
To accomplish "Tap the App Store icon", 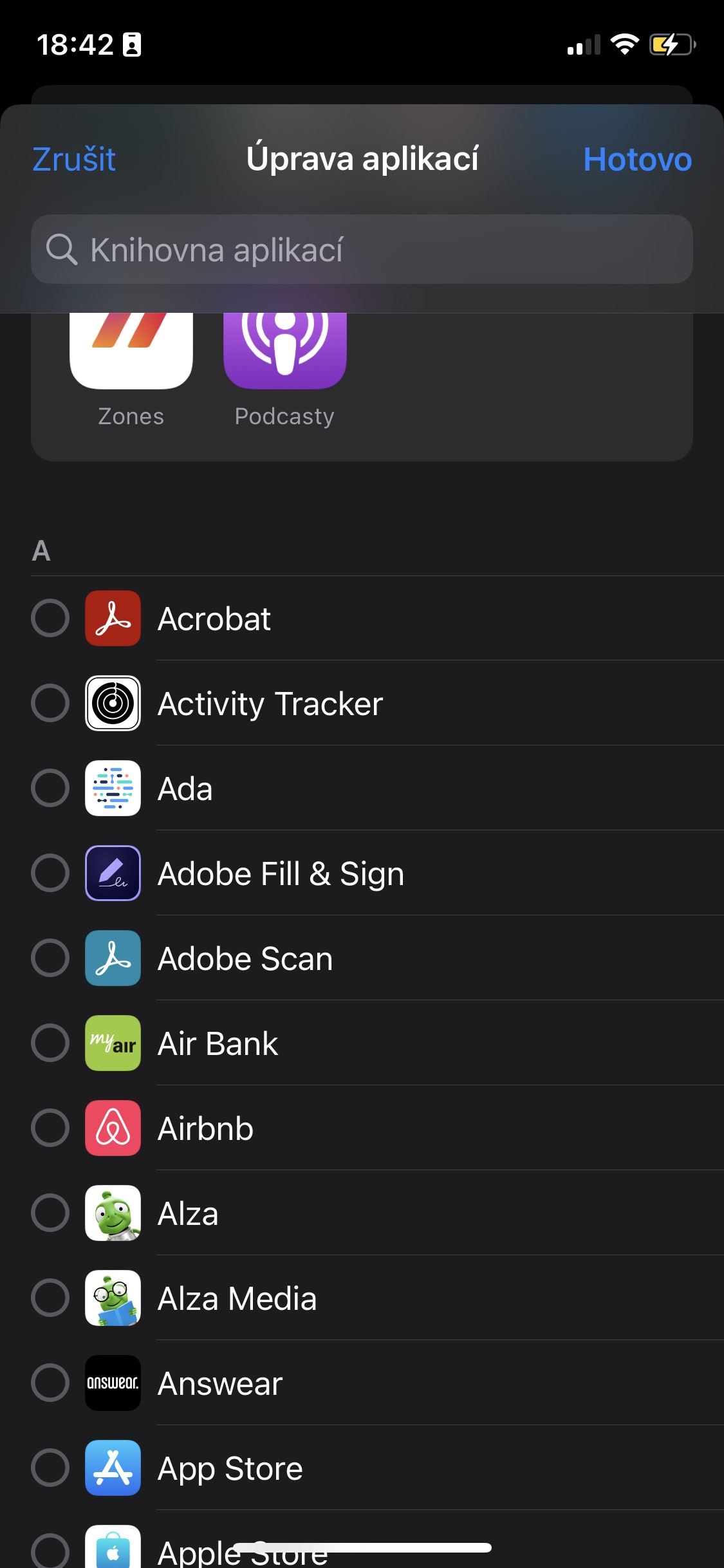I will (x=113, y=1468).
